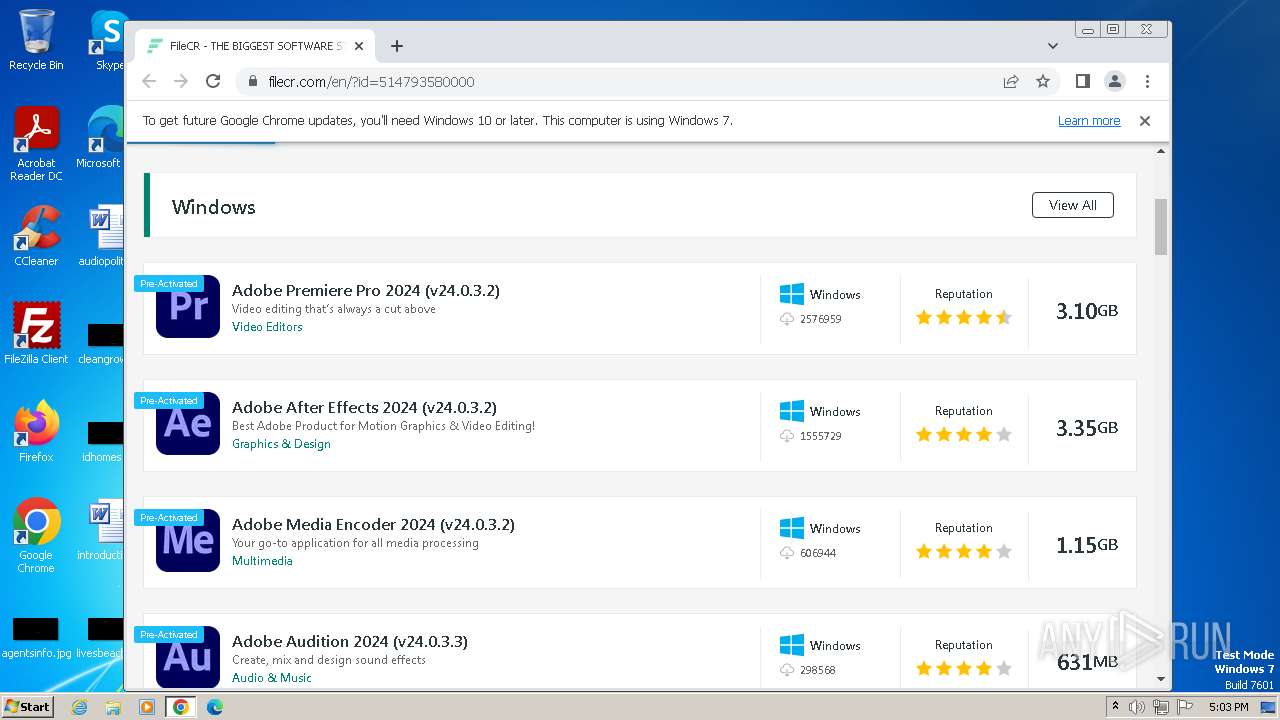The image size is (1280, 720).
Task: Click the 1.15GB size text
Action: pyautogui.click(x=1087, y=545)
